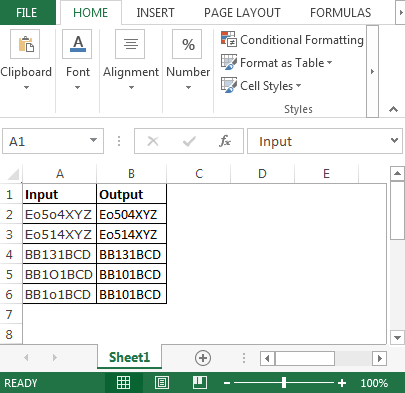405x393 pixels.
Task: Click the Format as Table label
Action: pos(282,63)
